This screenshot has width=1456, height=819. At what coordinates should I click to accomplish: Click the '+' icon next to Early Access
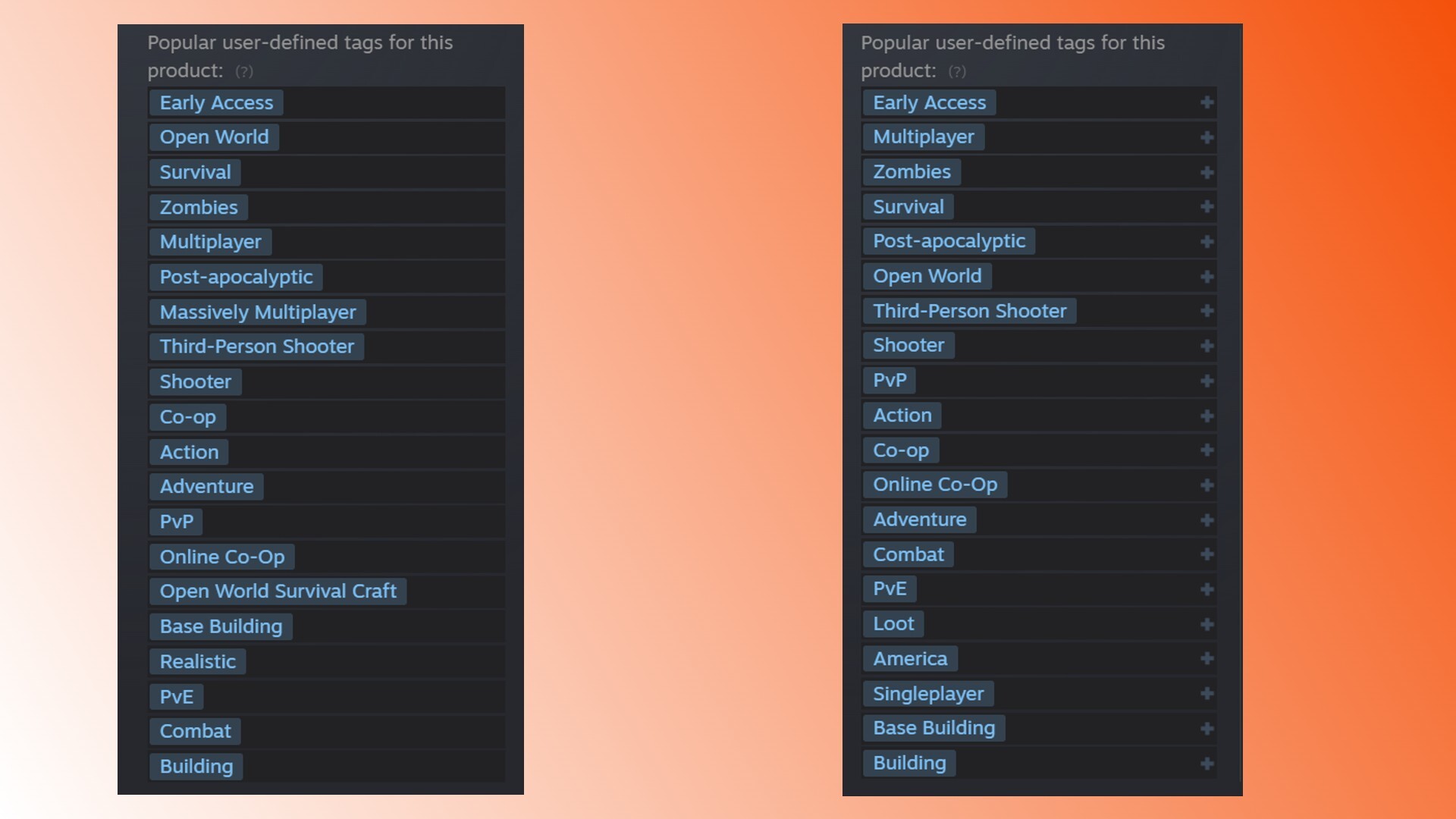pyautogui.click(x=1207, y=102)
